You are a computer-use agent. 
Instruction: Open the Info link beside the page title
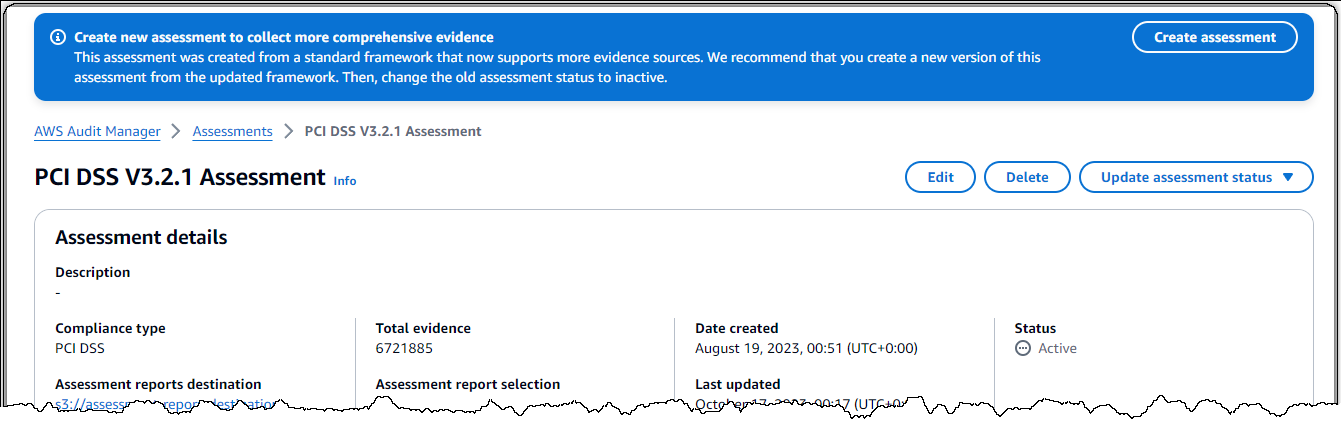pos(345,181)
